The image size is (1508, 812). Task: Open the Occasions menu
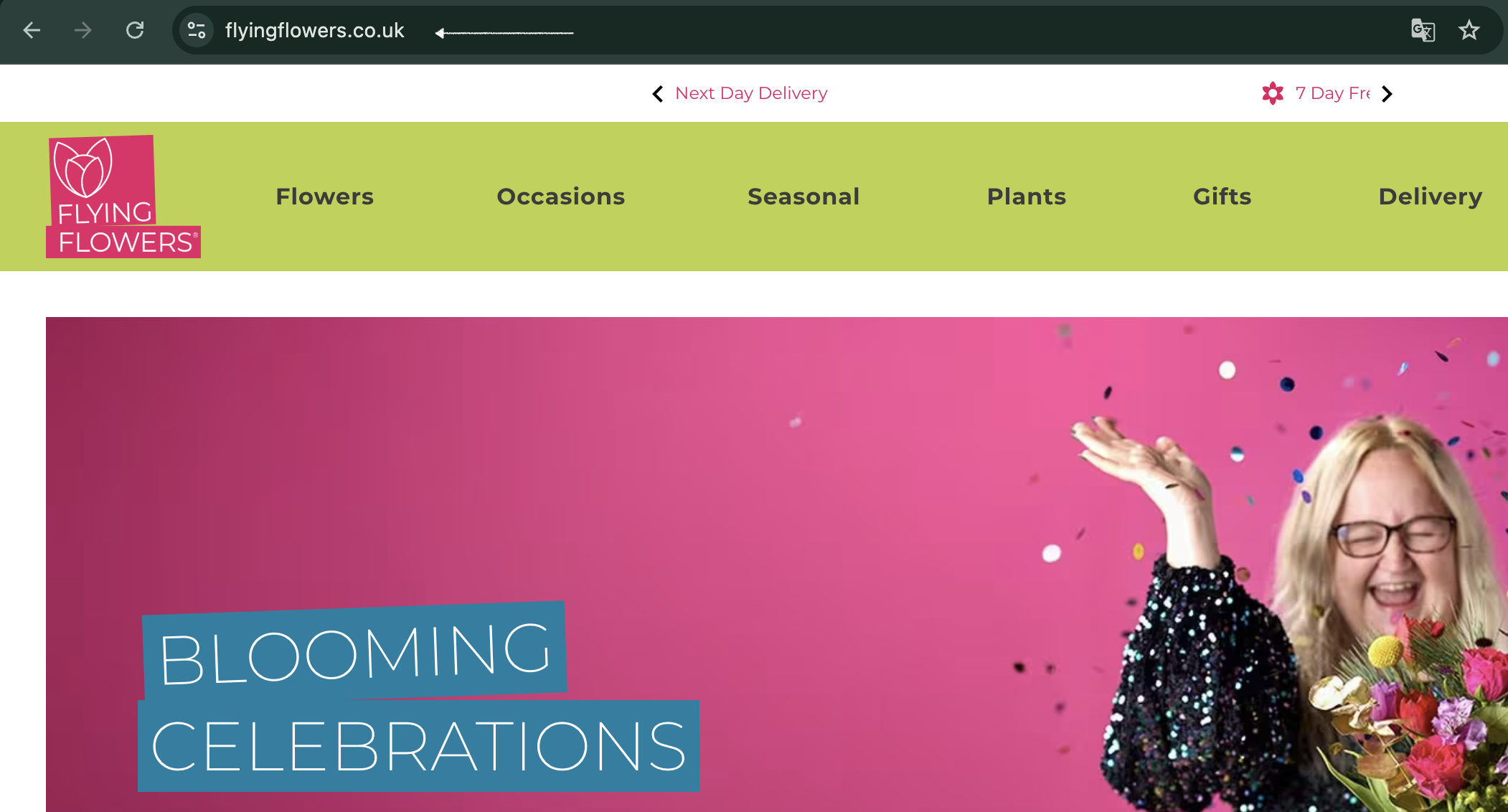pyautogui.click(x=561, y=197)
